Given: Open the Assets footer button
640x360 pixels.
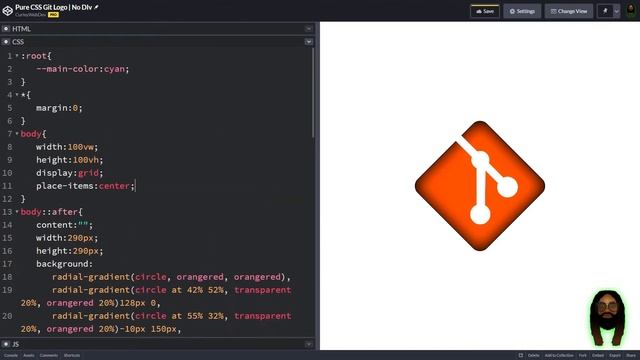Looking at the screenshot, I should pos(29,356).
